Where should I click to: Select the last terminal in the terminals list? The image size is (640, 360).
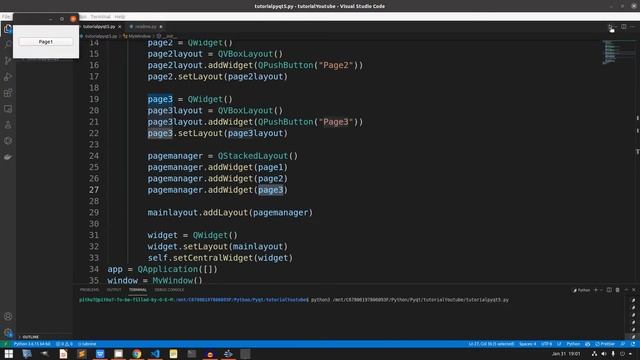pos(633,337)
